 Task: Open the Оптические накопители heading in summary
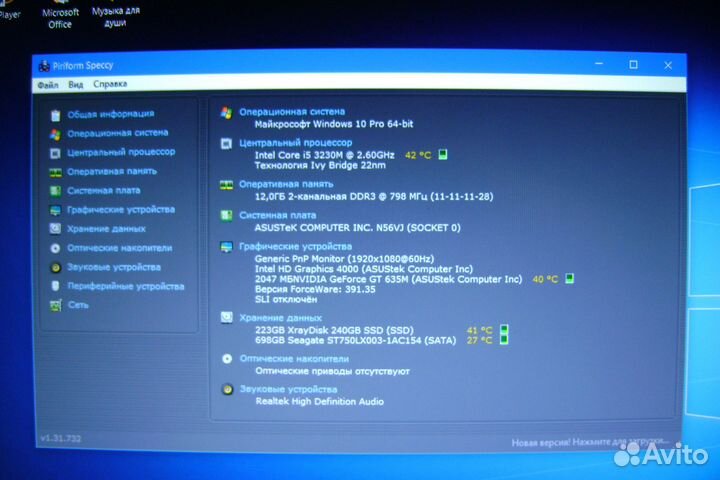click(x=294, y=359)
